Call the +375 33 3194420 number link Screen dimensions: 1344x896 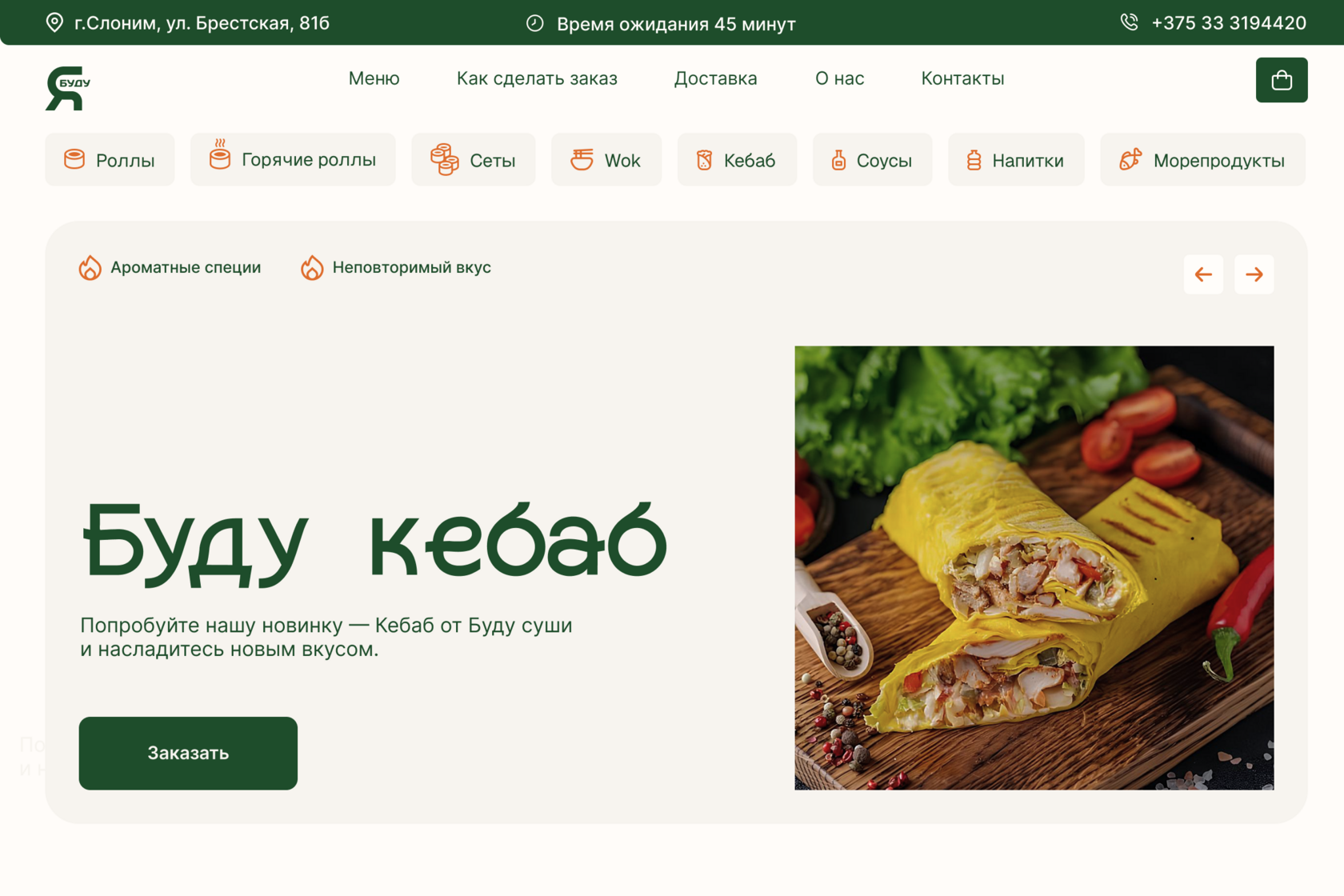1229,23
